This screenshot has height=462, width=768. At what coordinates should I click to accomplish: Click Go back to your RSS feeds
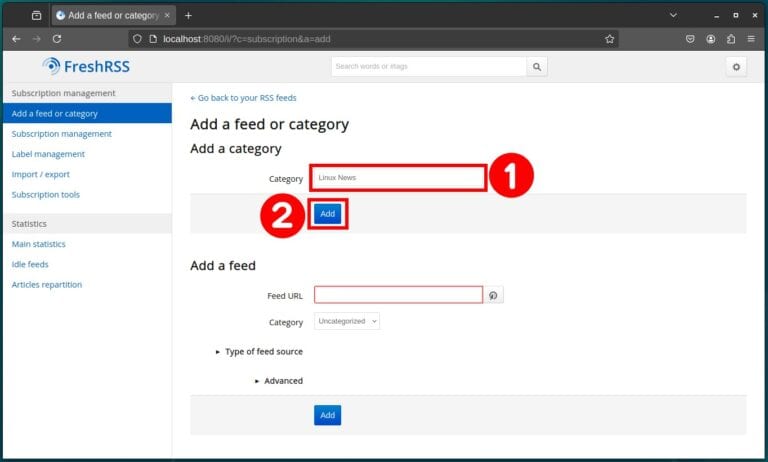tap(243, 98)
